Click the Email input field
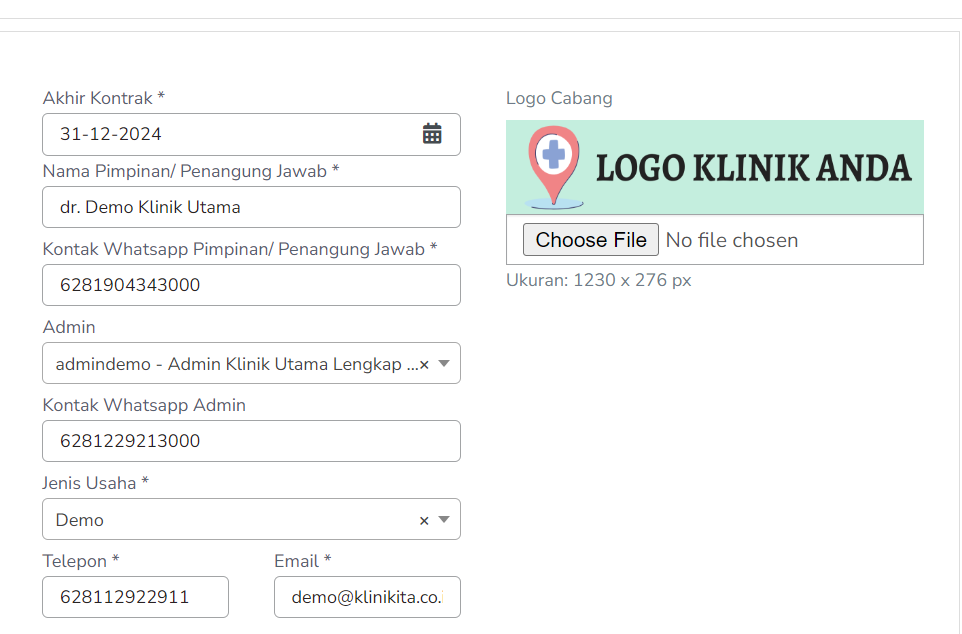962x634 pixels. click(x=367, y=597)
